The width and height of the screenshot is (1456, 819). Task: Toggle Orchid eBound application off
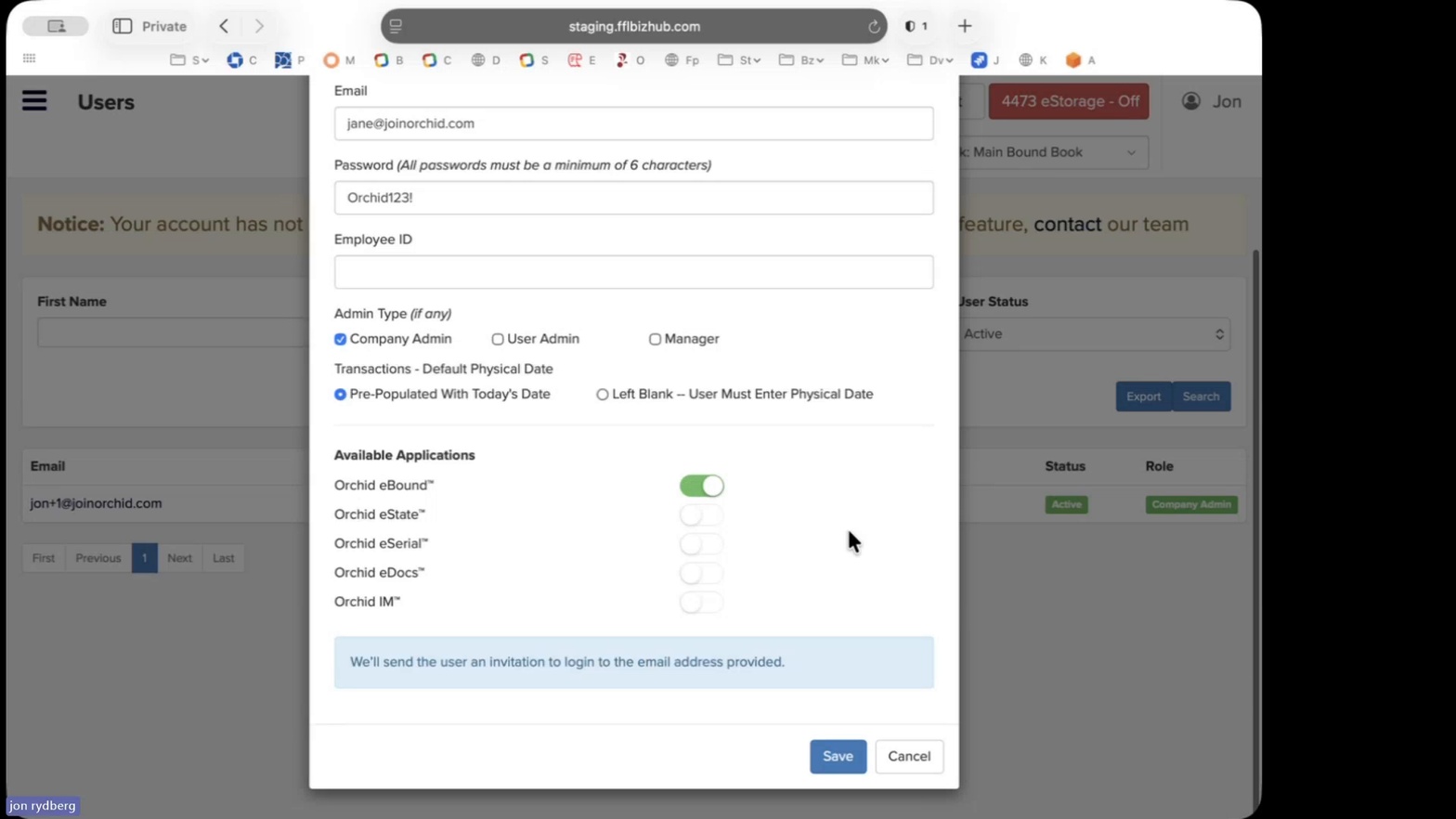[701, 486]
